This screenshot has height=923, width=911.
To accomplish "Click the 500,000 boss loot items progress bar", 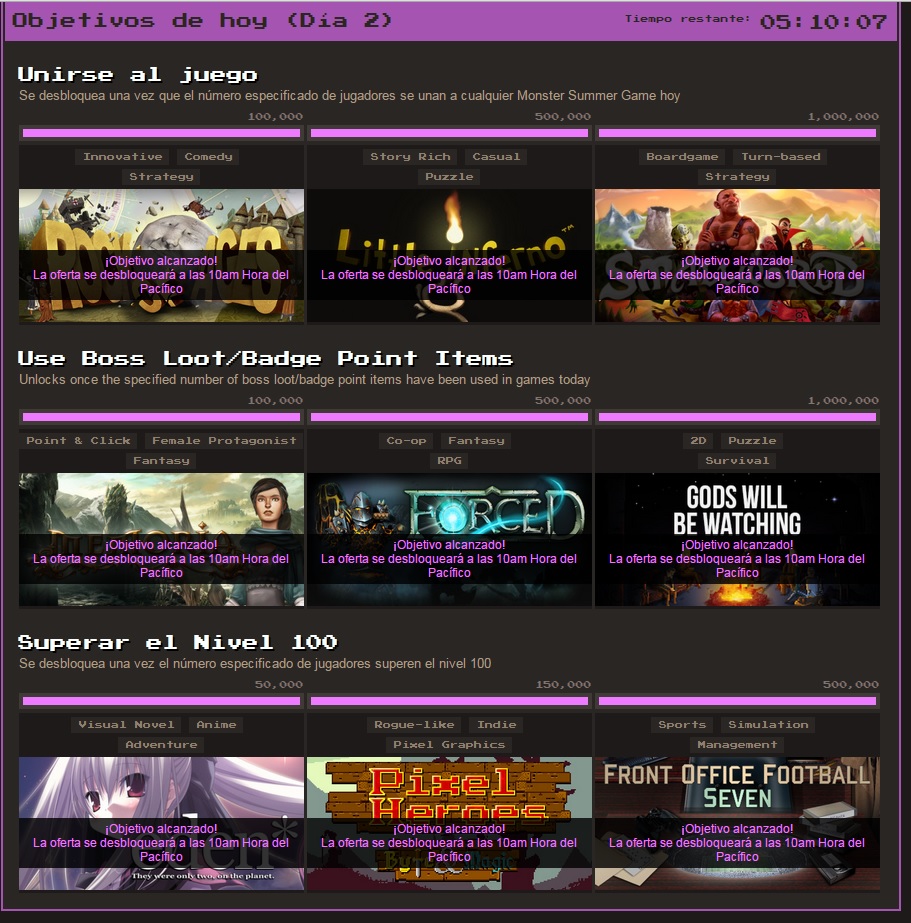I will click(x=449, y=417).
